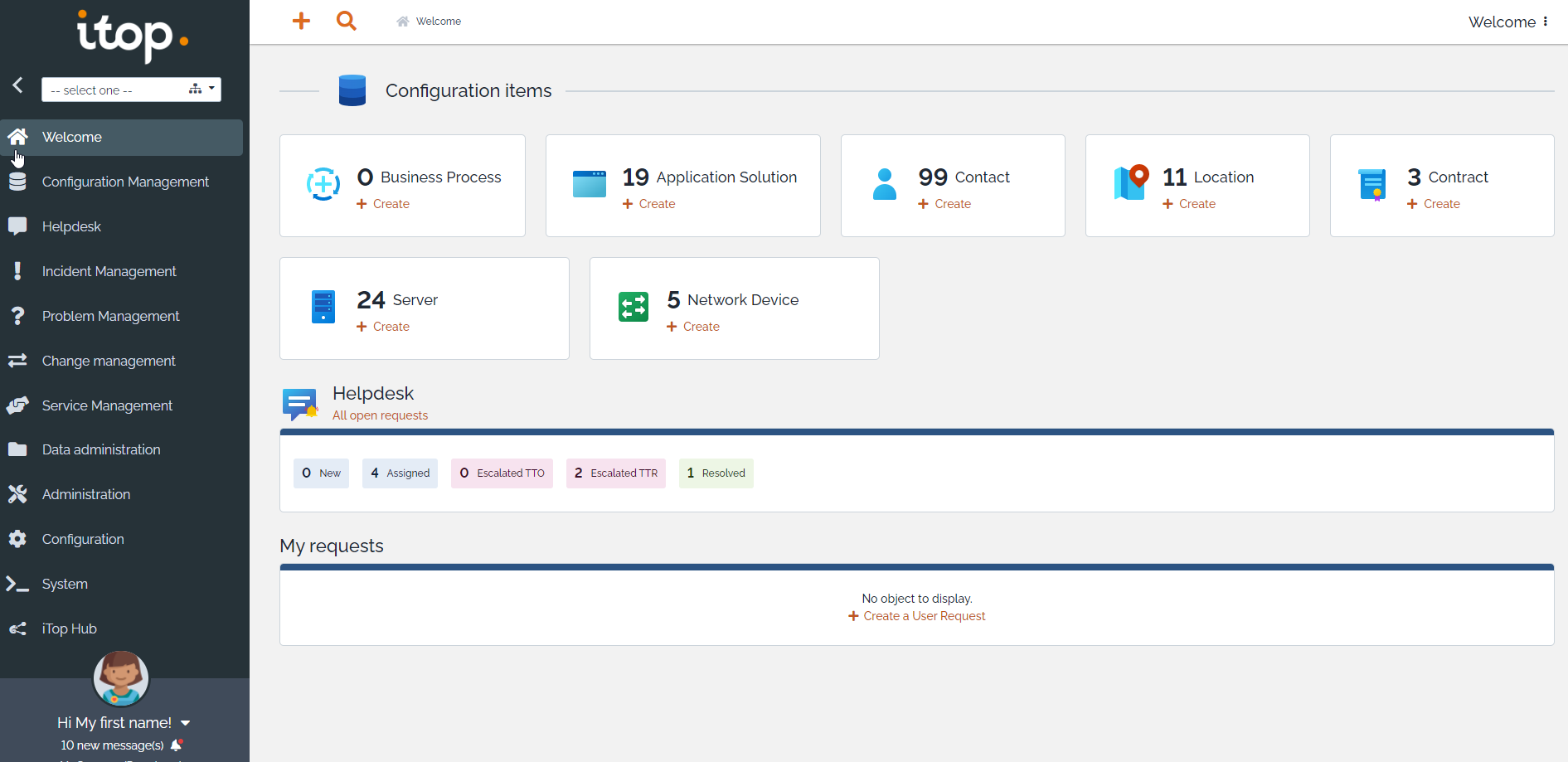Open the global search with the magnifier icon
The width and height of the screenshot is (1568, 762).
(x=346, y=21)
